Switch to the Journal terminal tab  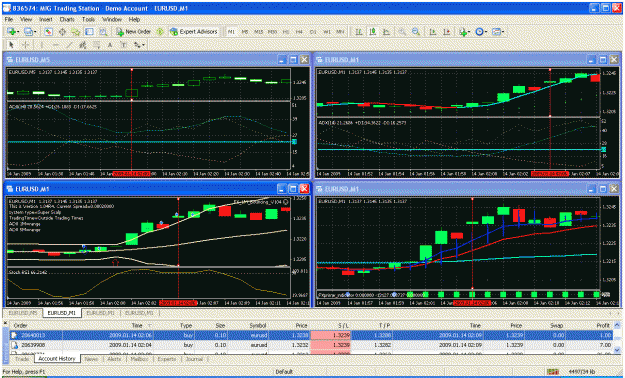point(194,359)
